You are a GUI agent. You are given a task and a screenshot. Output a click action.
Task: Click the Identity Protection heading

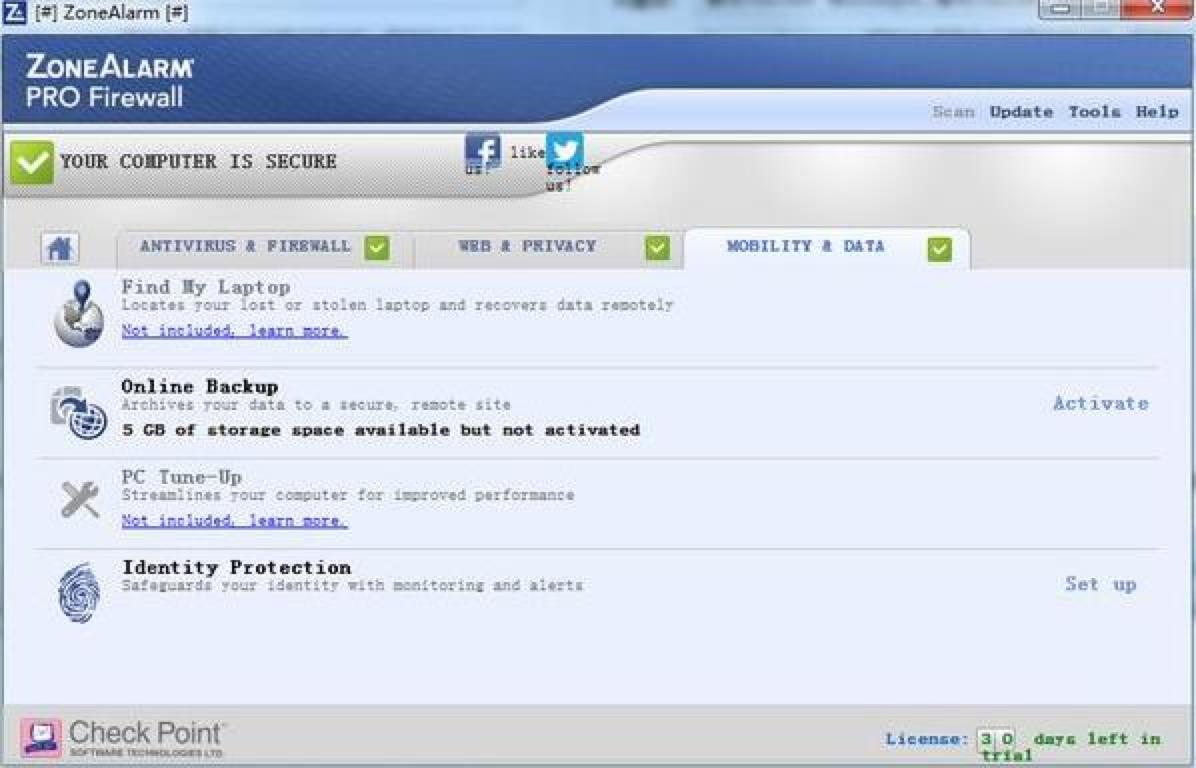(236, 567)
